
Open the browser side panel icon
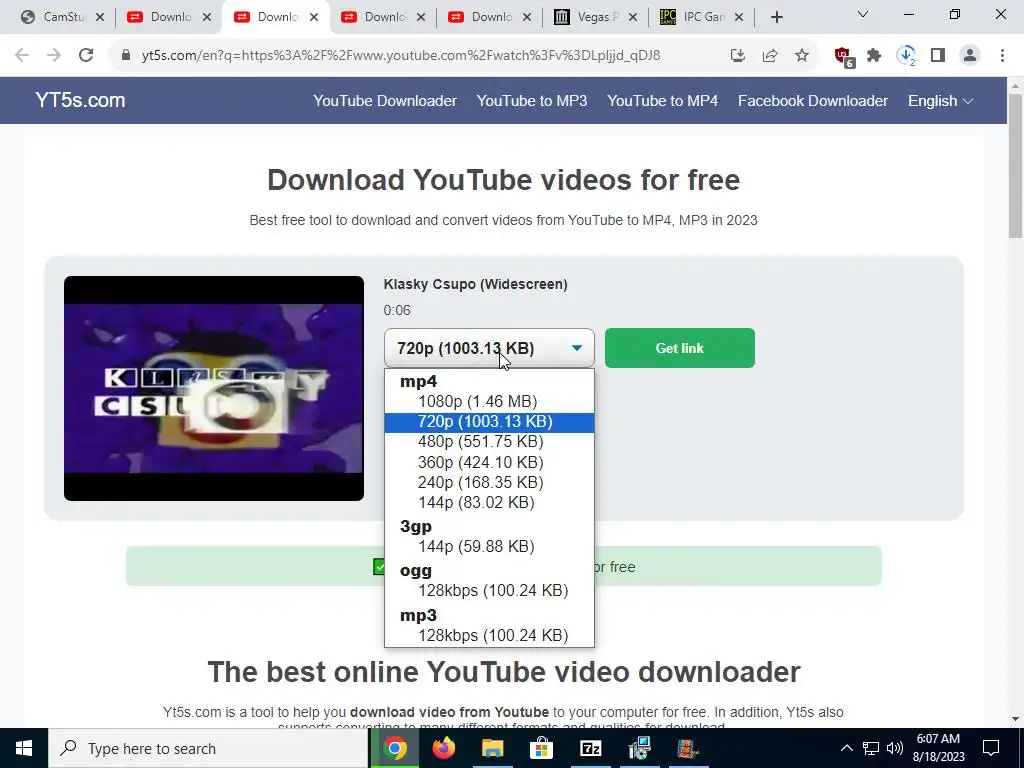[x=938, y=56]
